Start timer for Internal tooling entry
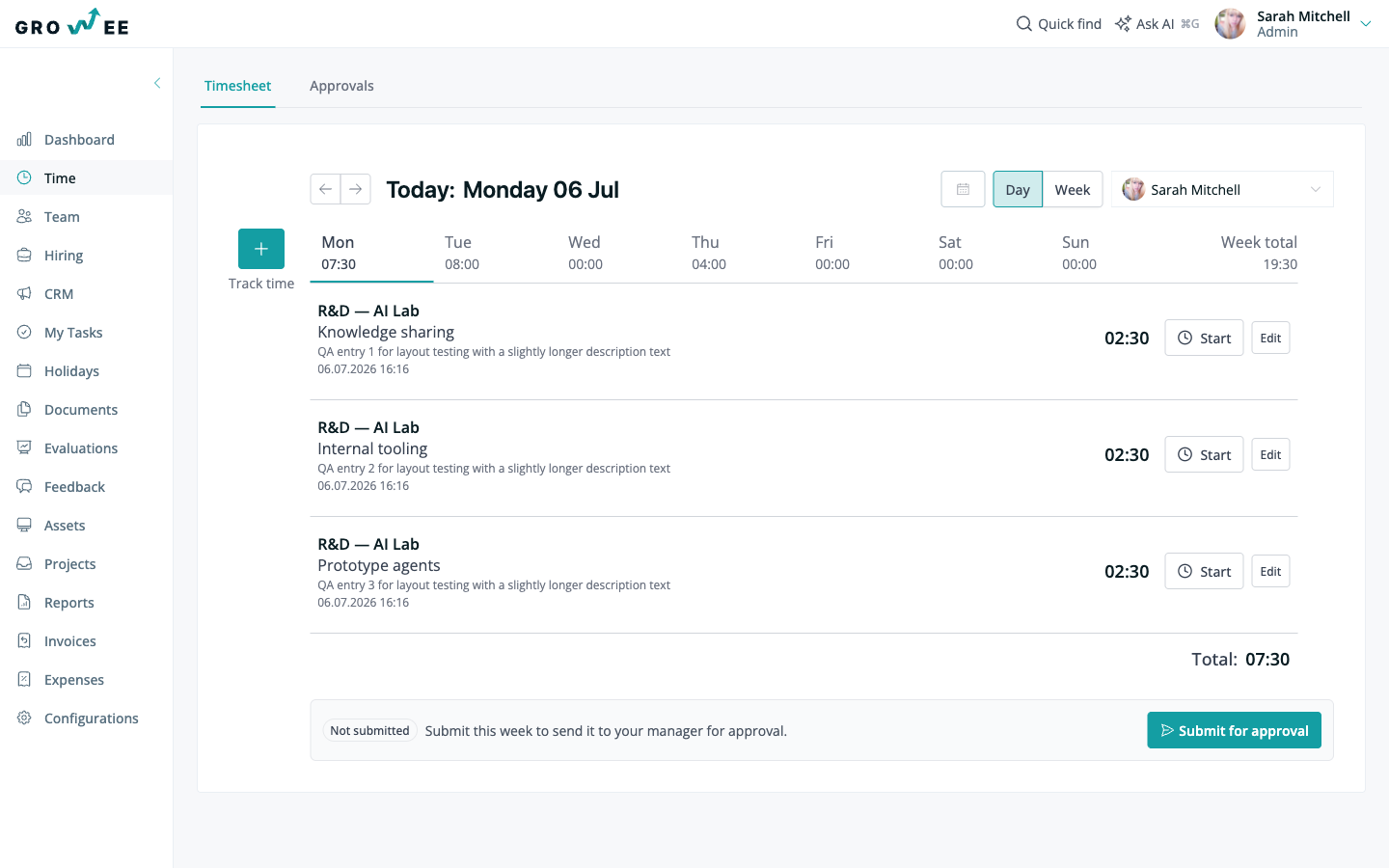 point(1204,454)
